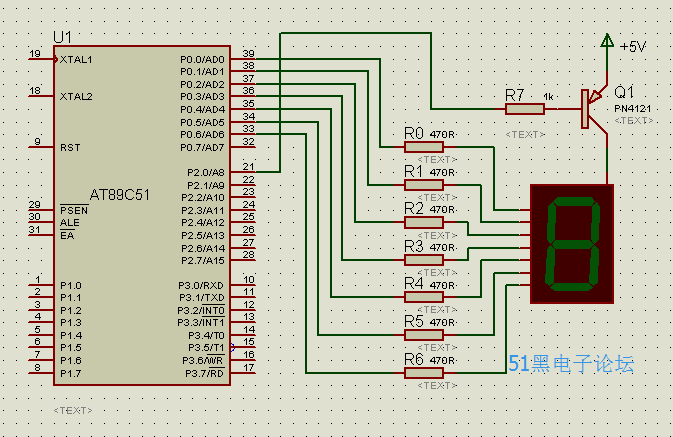
Task: Click the P2.0/A8 pin label
Action: click(206, 173)
